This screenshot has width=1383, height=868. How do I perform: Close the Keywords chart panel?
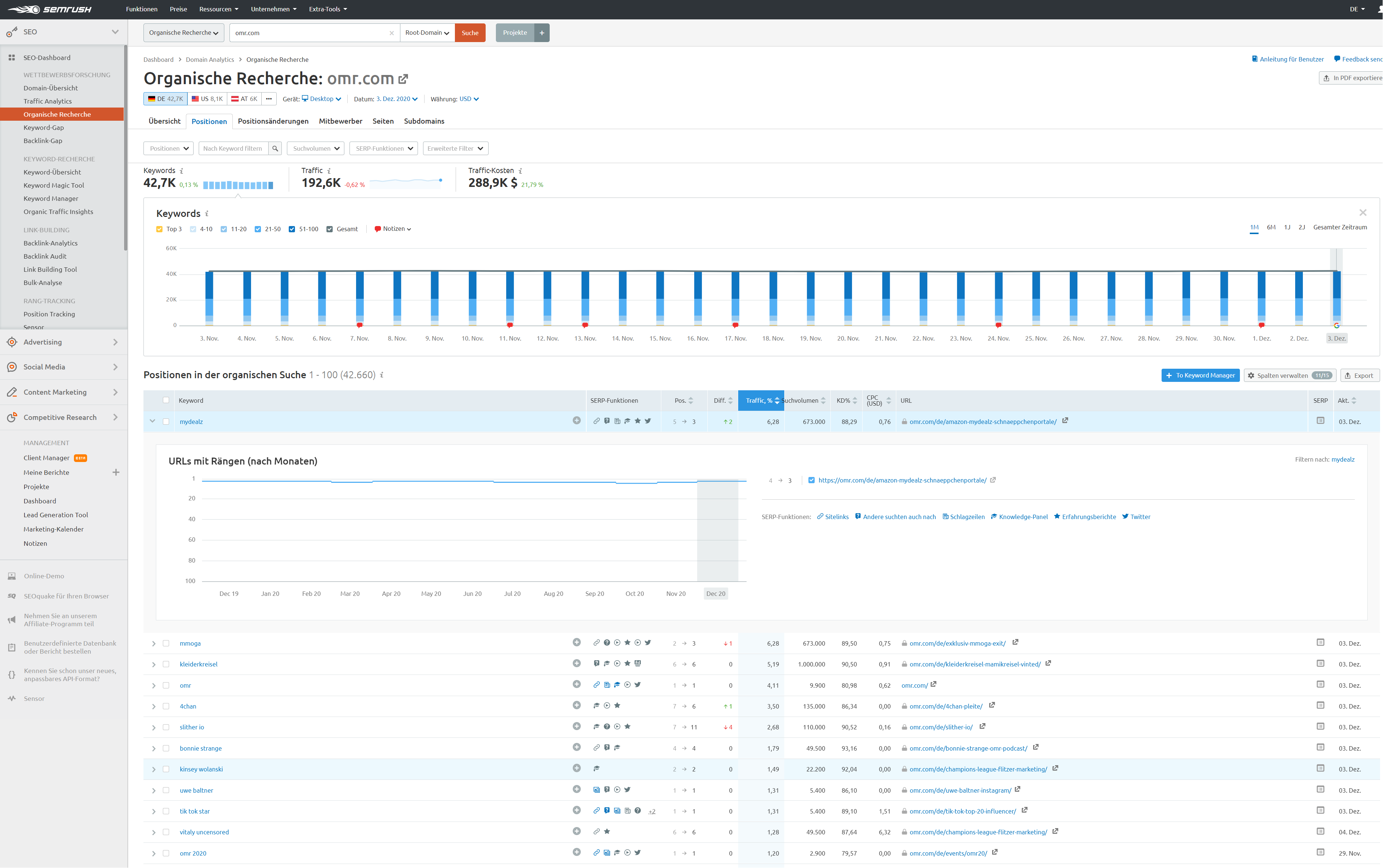coord(1363,213)
